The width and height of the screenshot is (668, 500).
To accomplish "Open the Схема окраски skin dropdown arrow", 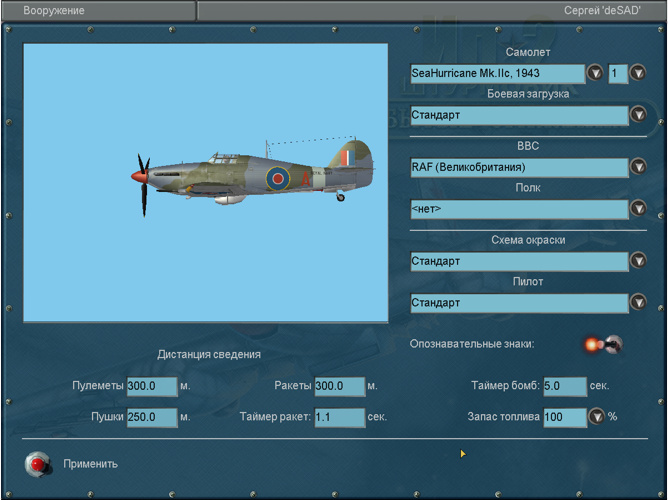I will 637,261.
